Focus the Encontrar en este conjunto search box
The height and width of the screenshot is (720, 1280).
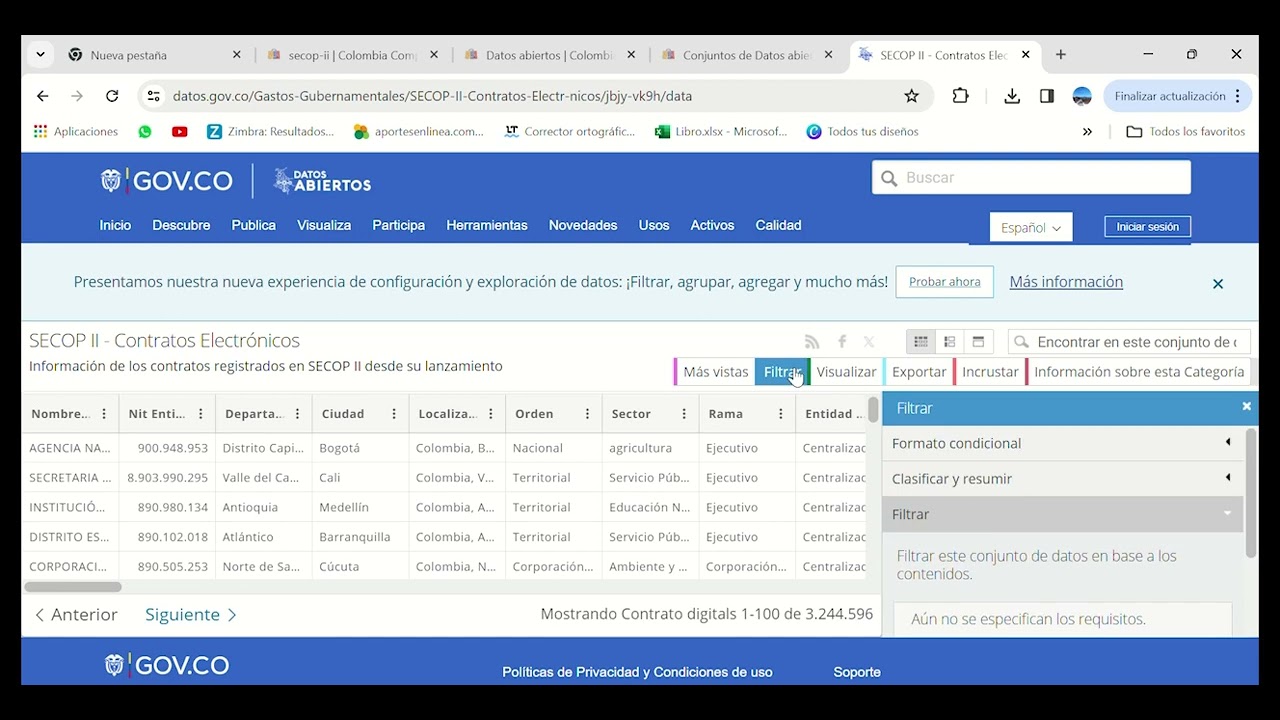pyautogui.click(x=1129, y=342)
